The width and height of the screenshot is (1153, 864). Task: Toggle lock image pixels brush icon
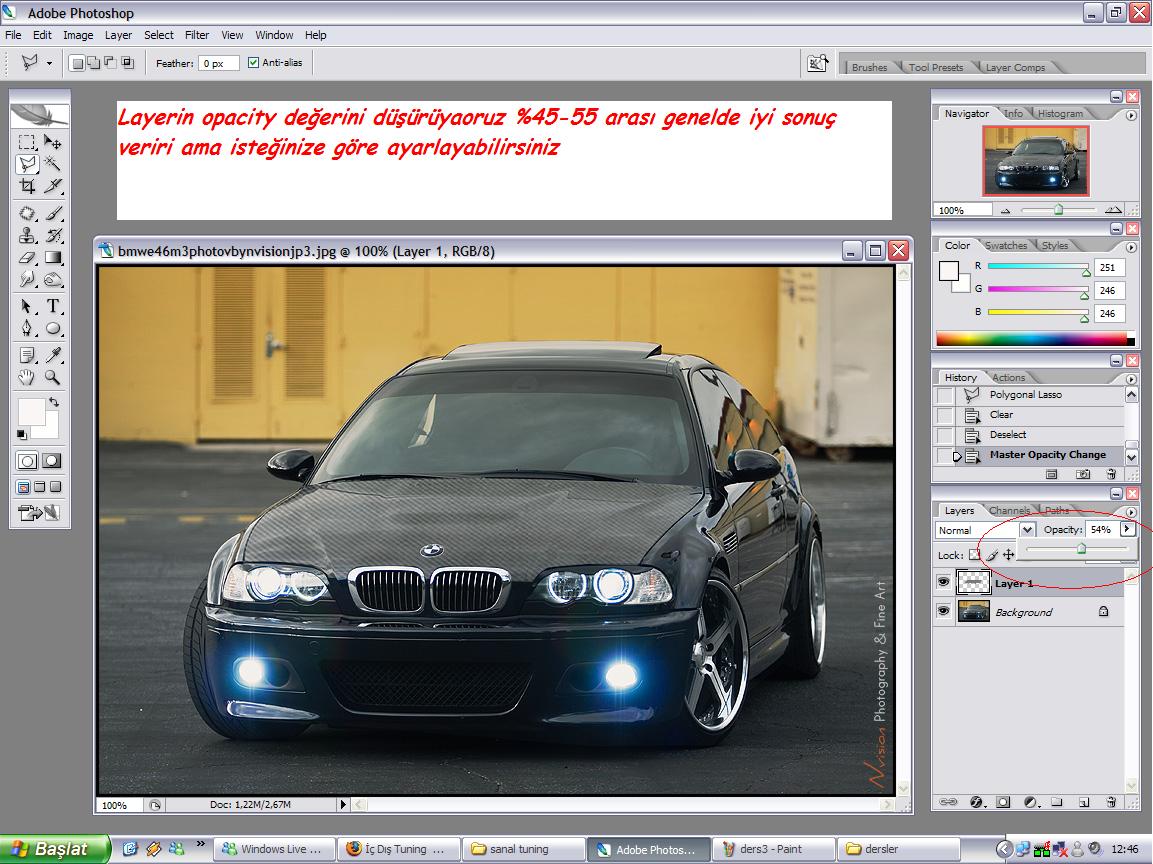pyautogui.click(x=992, y=554)
